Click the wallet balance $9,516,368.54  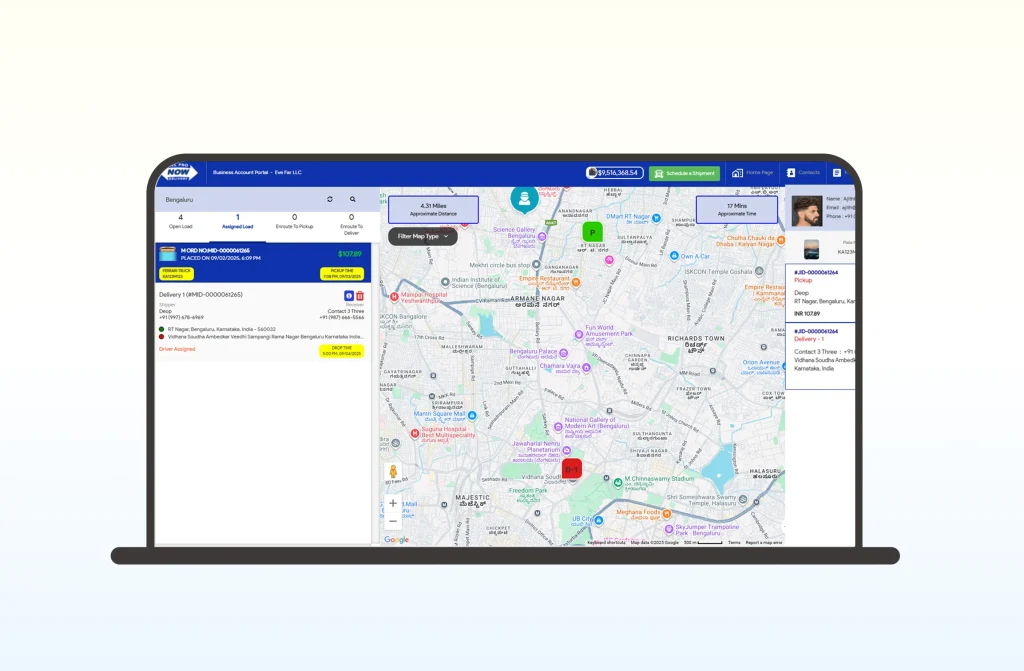click(x=614, y=173)
